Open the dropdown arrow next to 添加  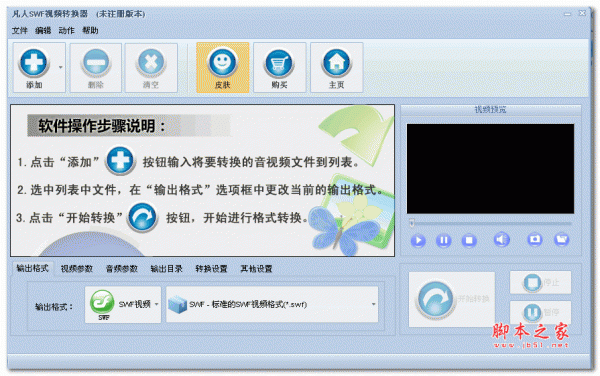tap(60, 67)
